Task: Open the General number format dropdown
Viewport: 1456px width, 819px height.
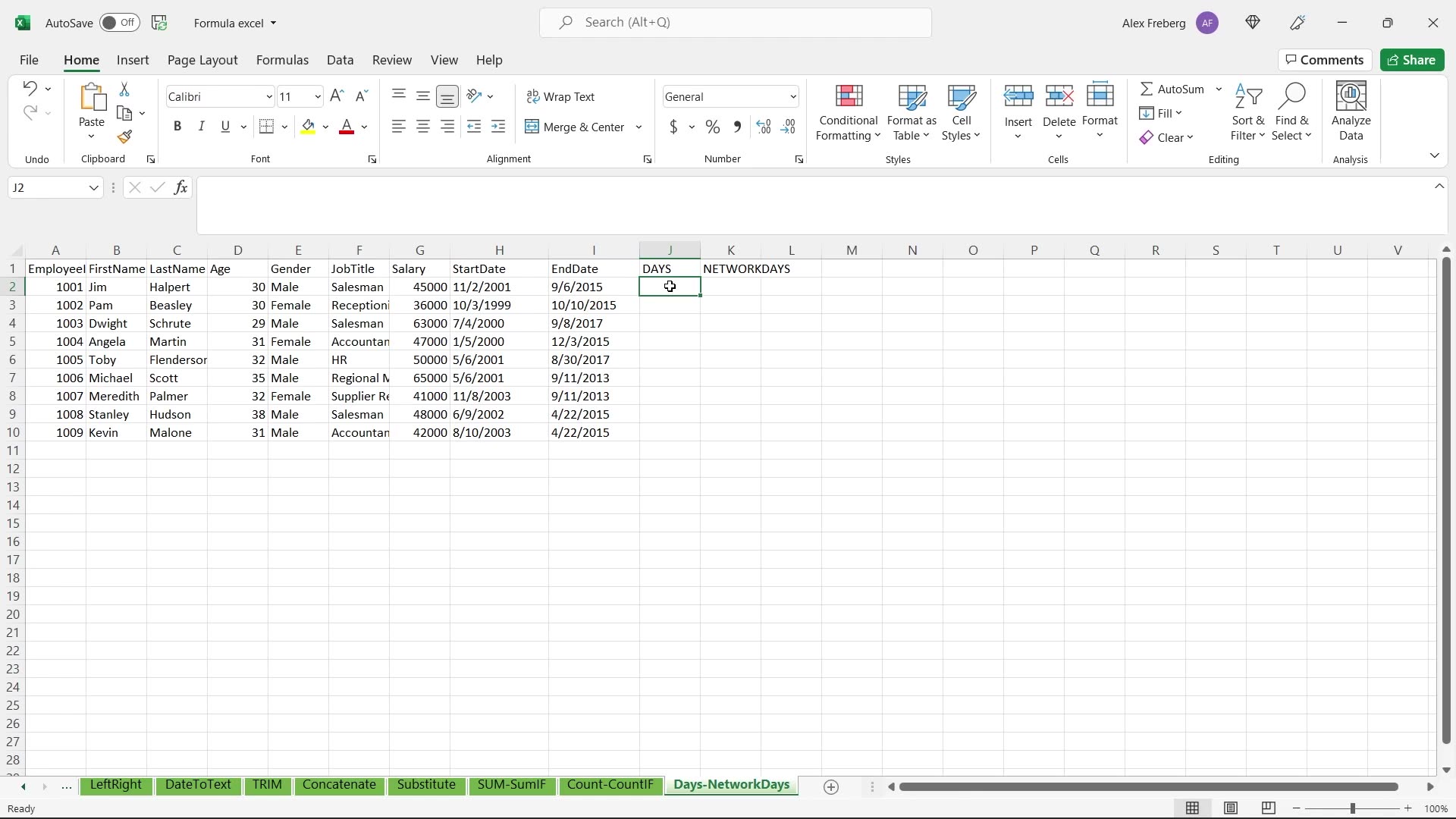Action: pyautogui.click(x=792, y=96)
